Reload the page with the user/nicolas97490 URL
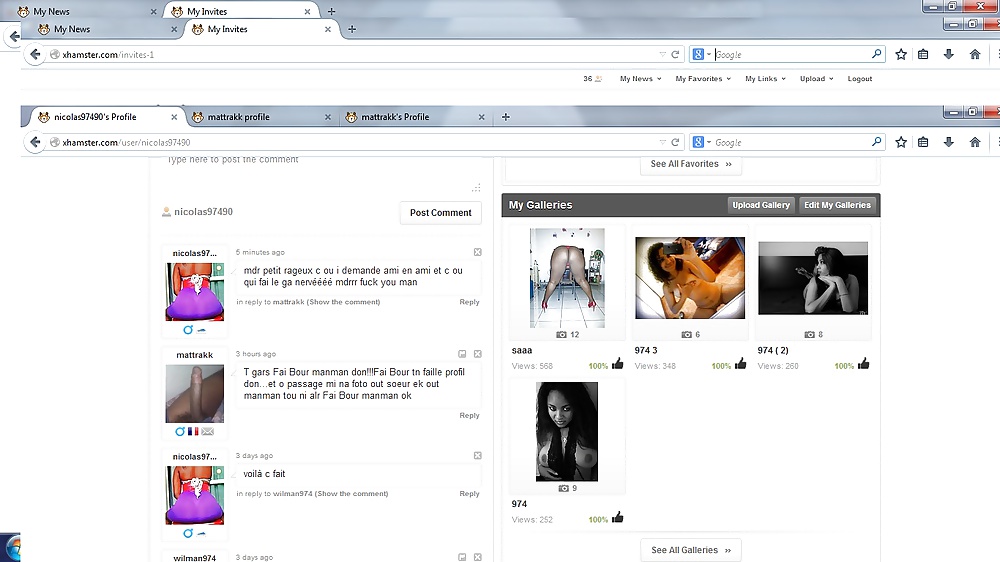 [x=676, y=143]
